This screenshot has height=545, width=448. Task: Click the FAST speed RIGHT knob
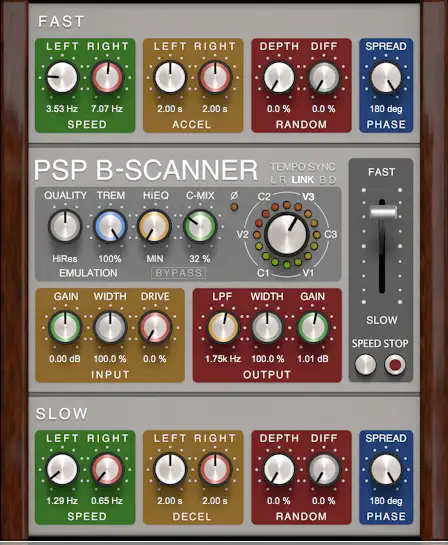click(107, 77)
